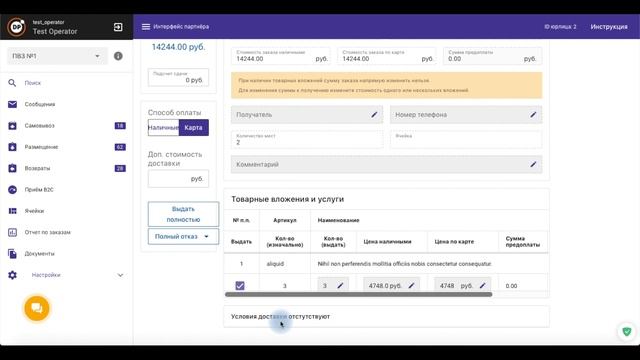Click the Цена по карте column header

tap(454, 242)
